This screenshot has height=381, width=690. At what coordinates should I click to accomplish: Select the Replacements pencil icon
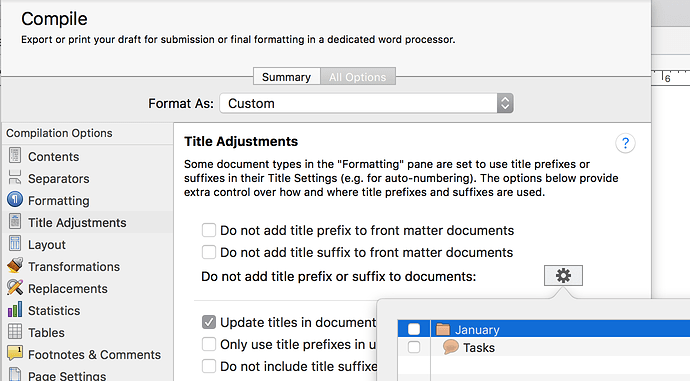click(x=15, y=288)
